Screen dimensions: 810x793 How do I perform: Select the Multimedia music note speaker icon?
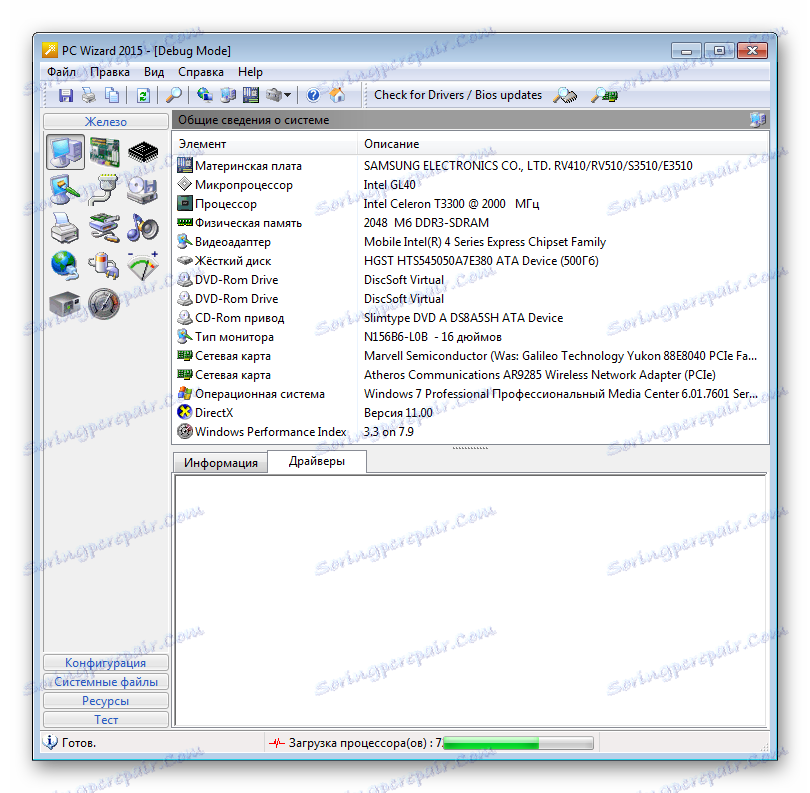[x=143, y=228]
